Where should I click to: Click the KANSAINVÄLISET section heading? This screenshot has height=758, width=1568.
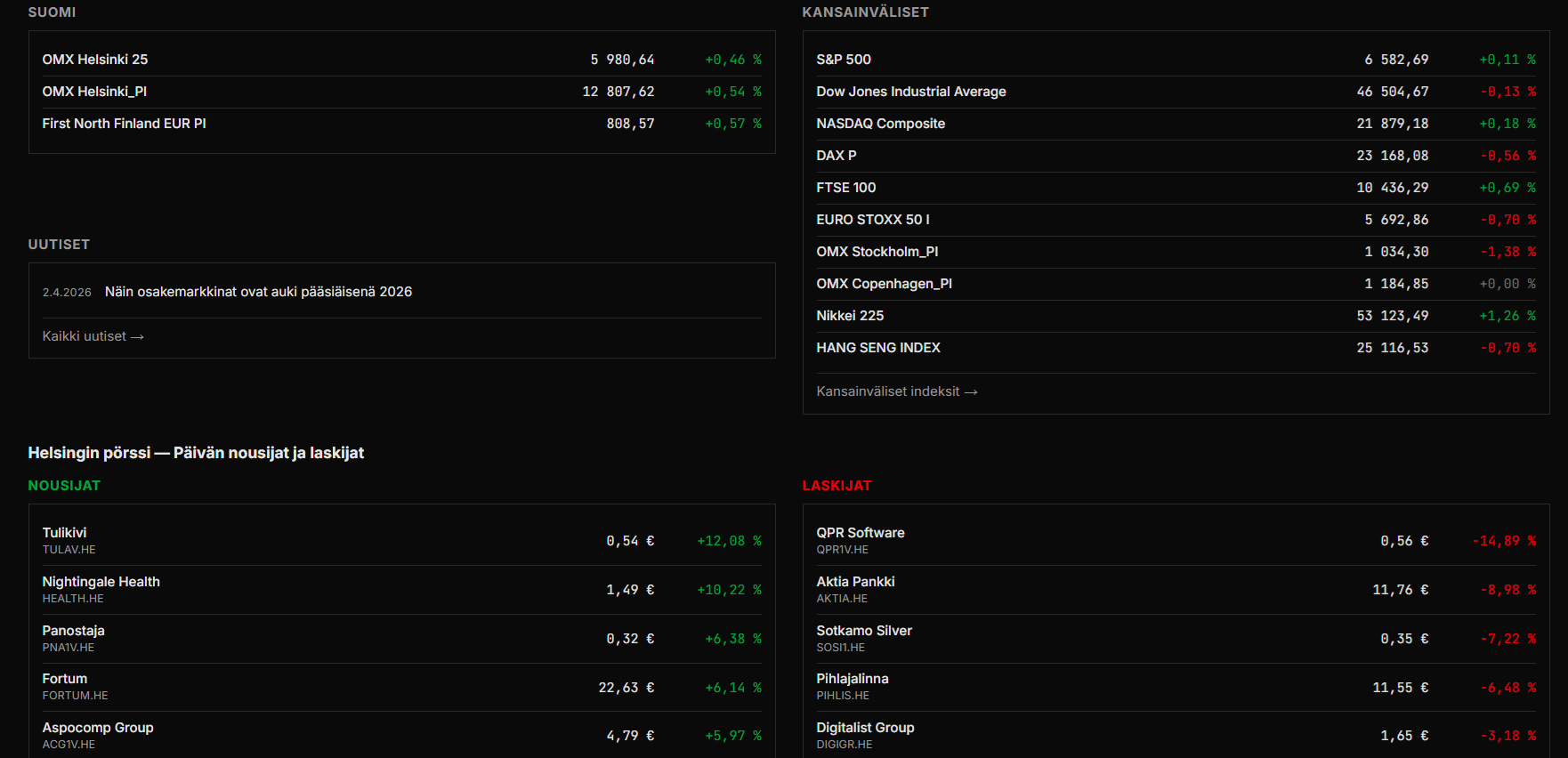(866, 12)
